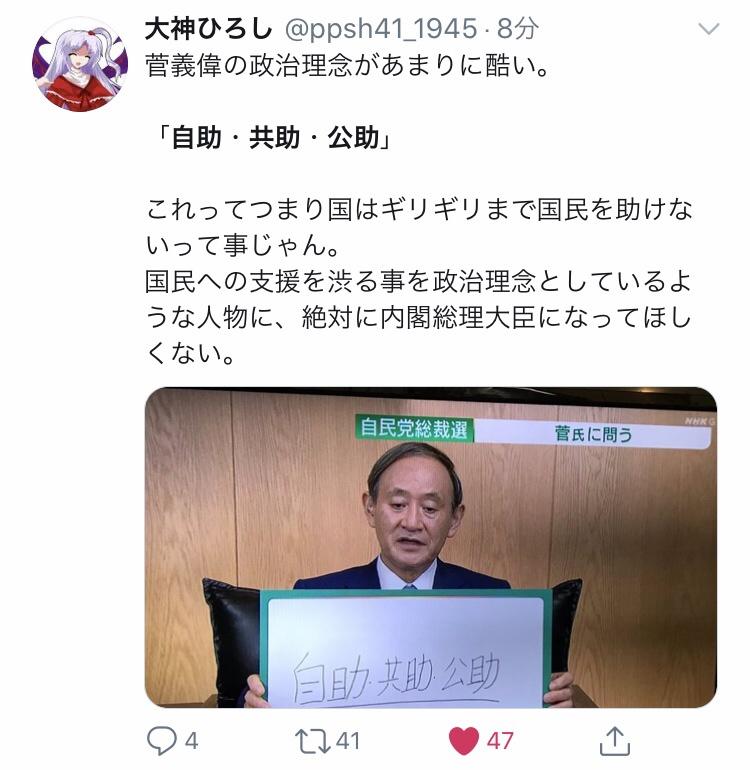Screen dimensions: 750x770
Task: Tap the 自民党総裁選 banner in photo
Action: click(x=414, y=429)
